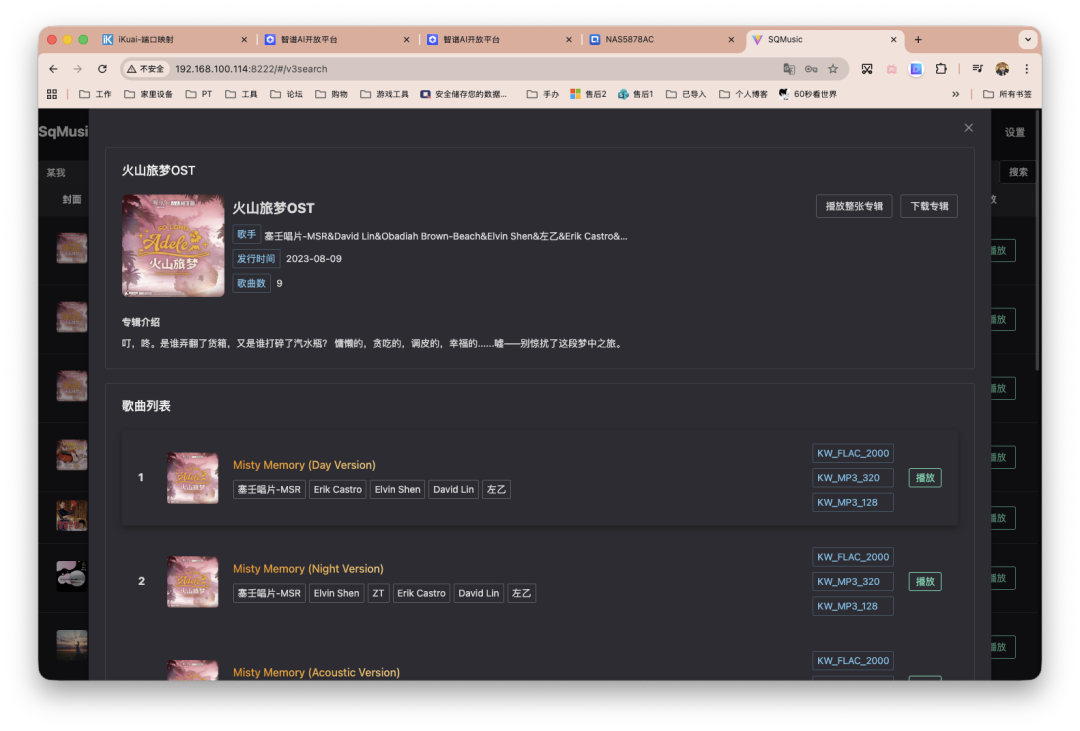Click the 搜索 button in the sidebar
The image size is (1080, 731).
(1017, 171)
